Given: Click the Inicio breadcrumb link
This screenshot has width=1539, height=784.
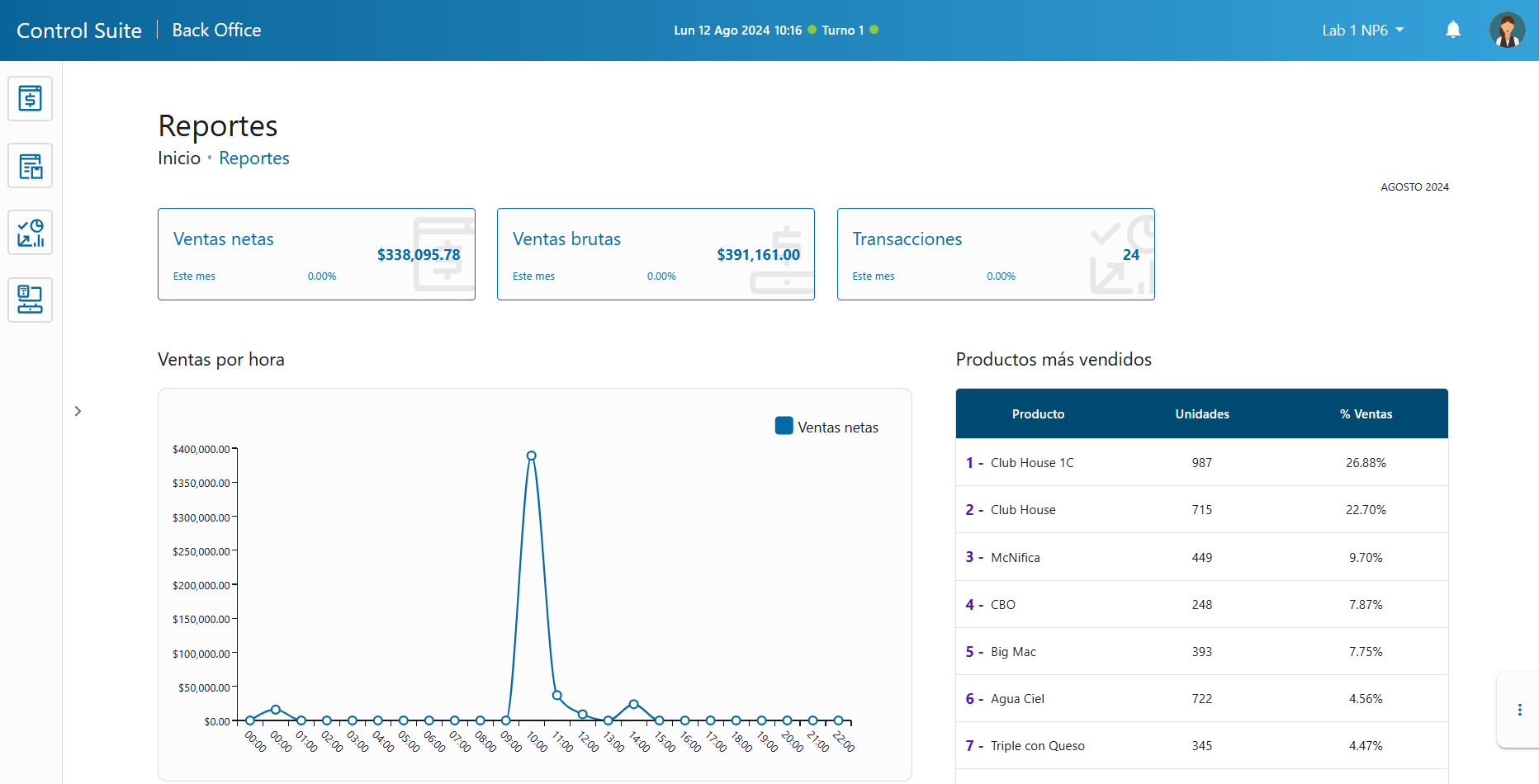Looking at the screenshot, I should pyautogui.click(x=179, y=158).
